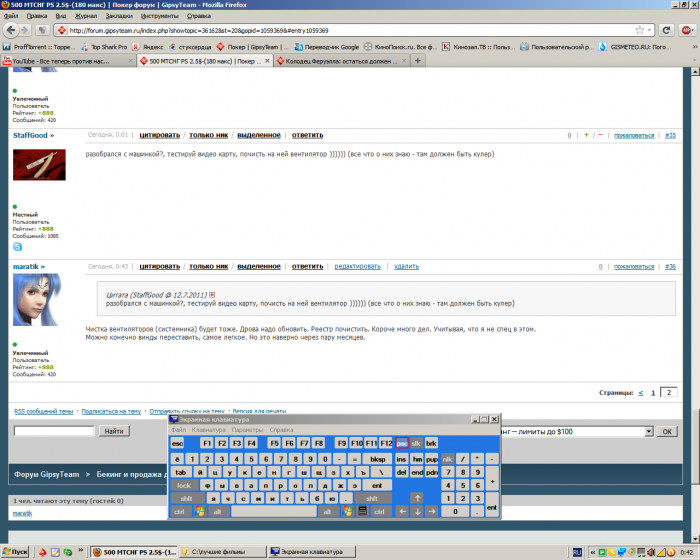
Task: Go back with the Firefox back arrow
Action: click(11, 30)
